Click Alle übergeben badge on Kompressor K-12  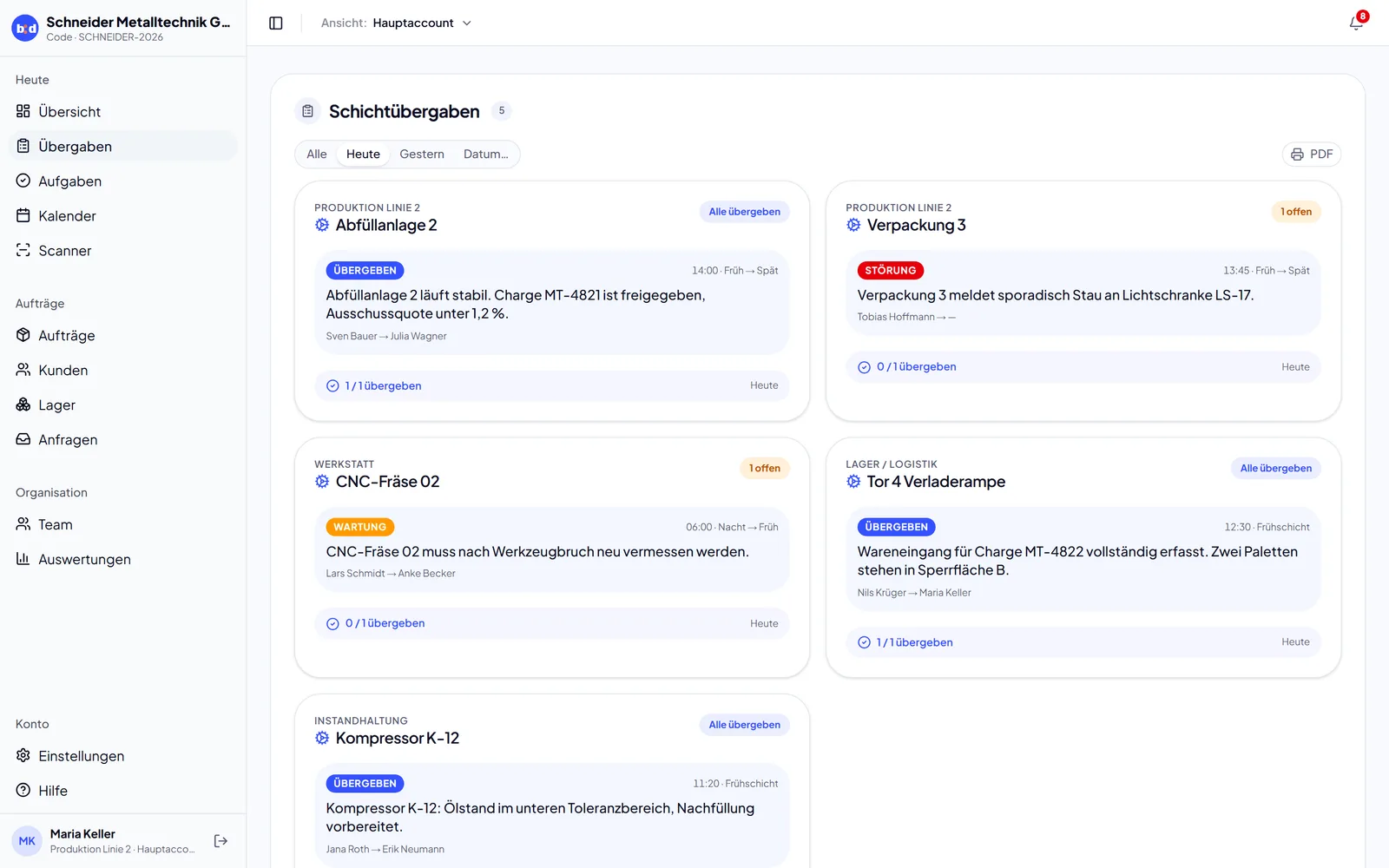point(744,725)
